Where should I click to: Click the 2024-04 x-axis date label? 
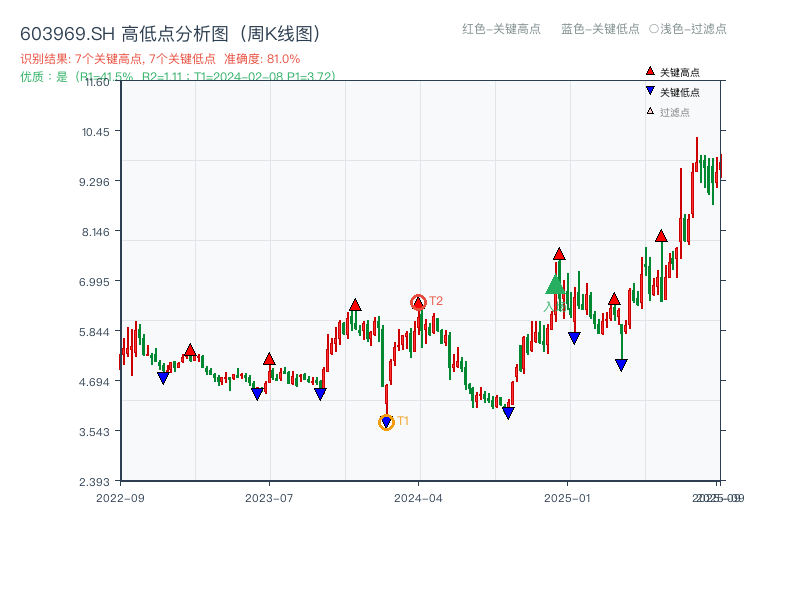(x=418, y=498)
